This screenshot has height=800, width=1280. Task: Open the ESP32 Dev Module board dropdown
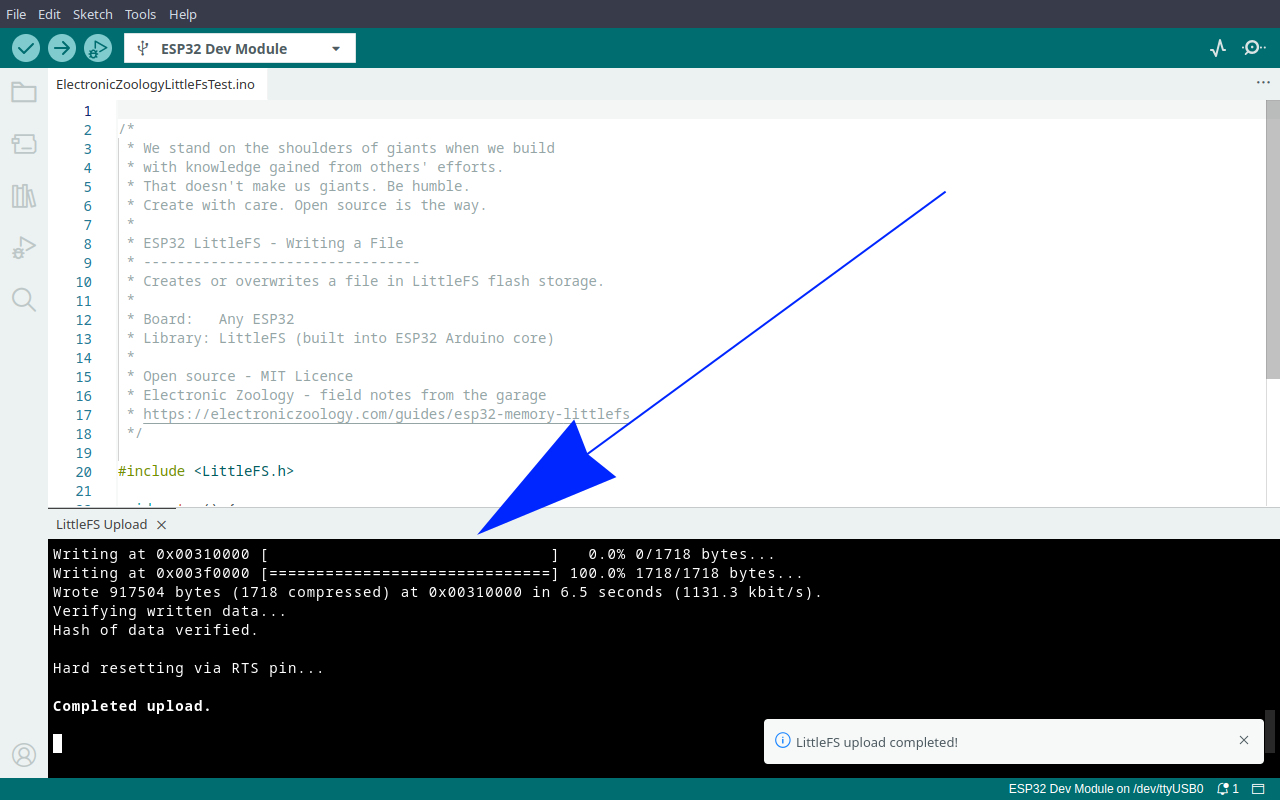tap(240, 48)
